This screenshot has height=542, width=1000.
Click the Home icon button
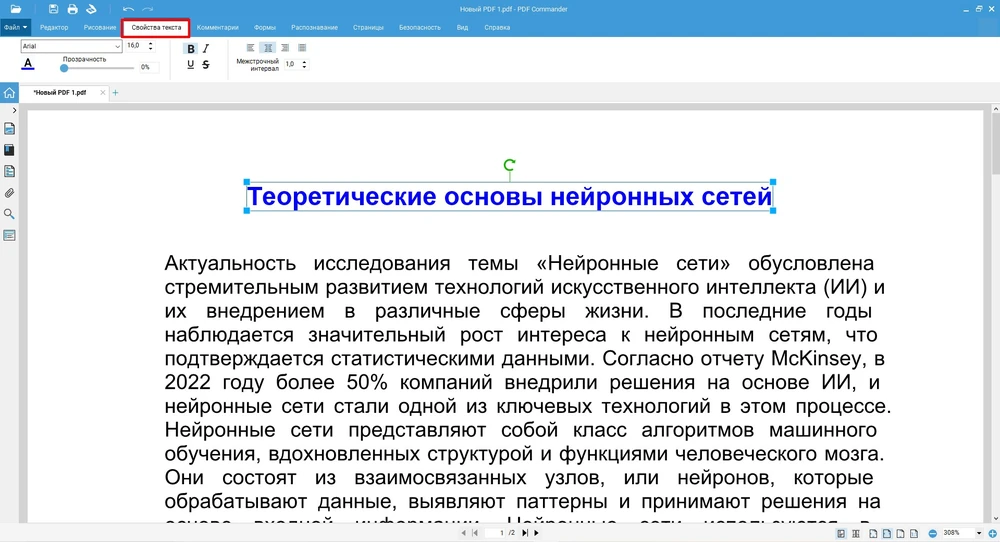tap(9, 93)
